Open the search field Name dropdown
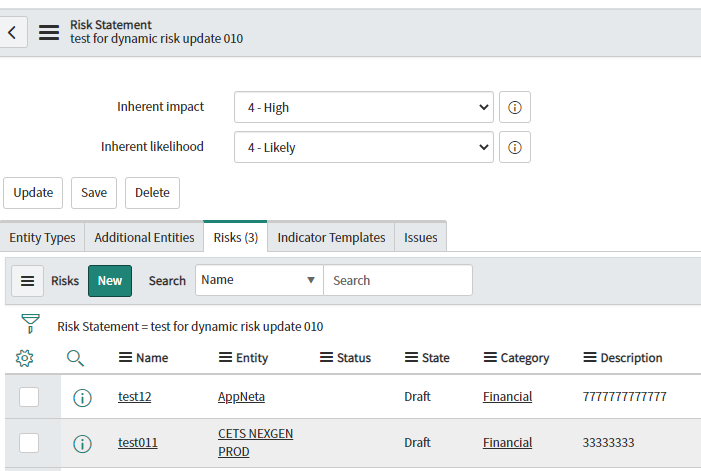Image resolution: width=701 pixels, height=471 pixels. pyautogui.click(x=259, y=280)
